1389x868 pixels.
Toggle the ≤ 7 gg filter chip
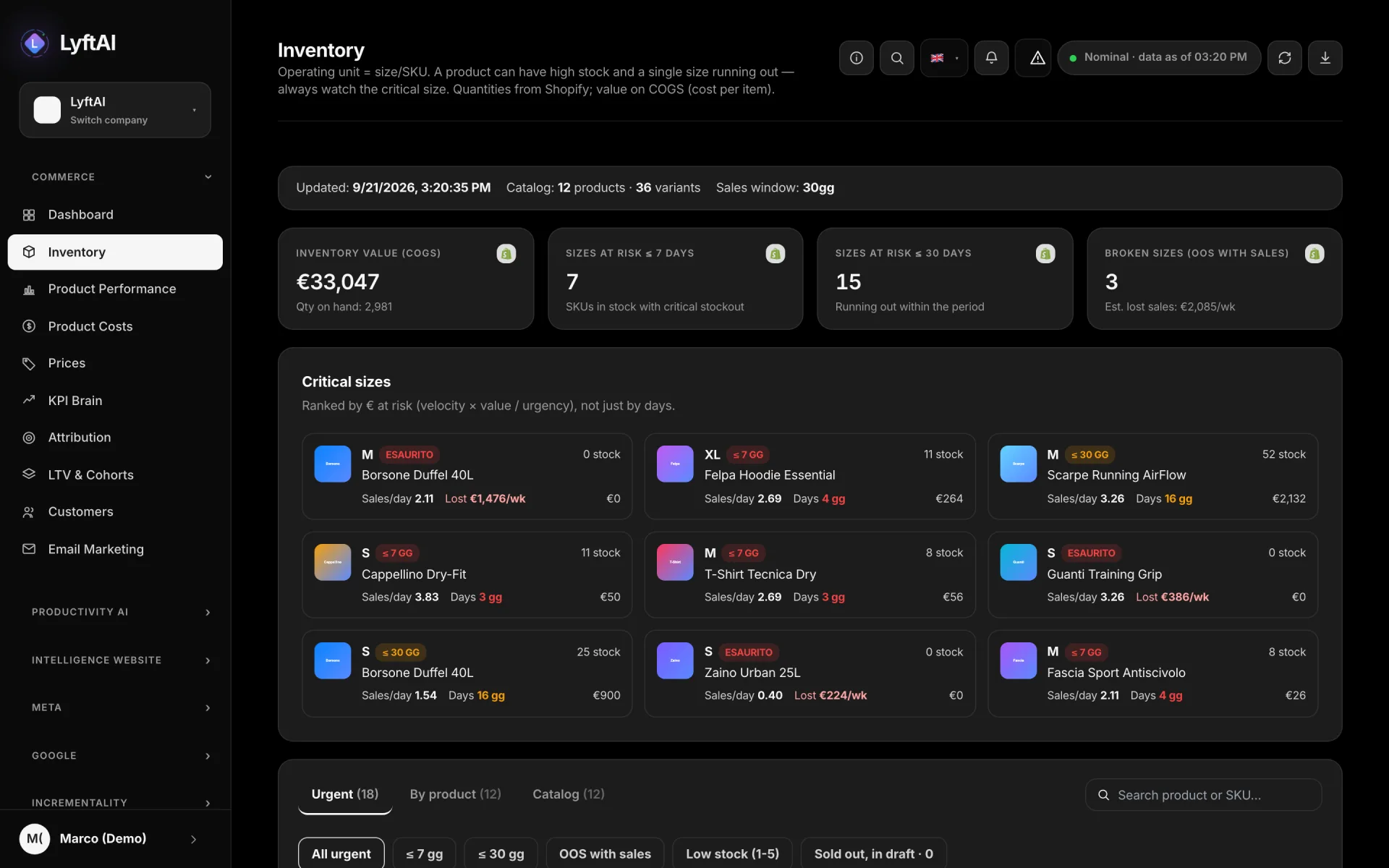[424, 854]
